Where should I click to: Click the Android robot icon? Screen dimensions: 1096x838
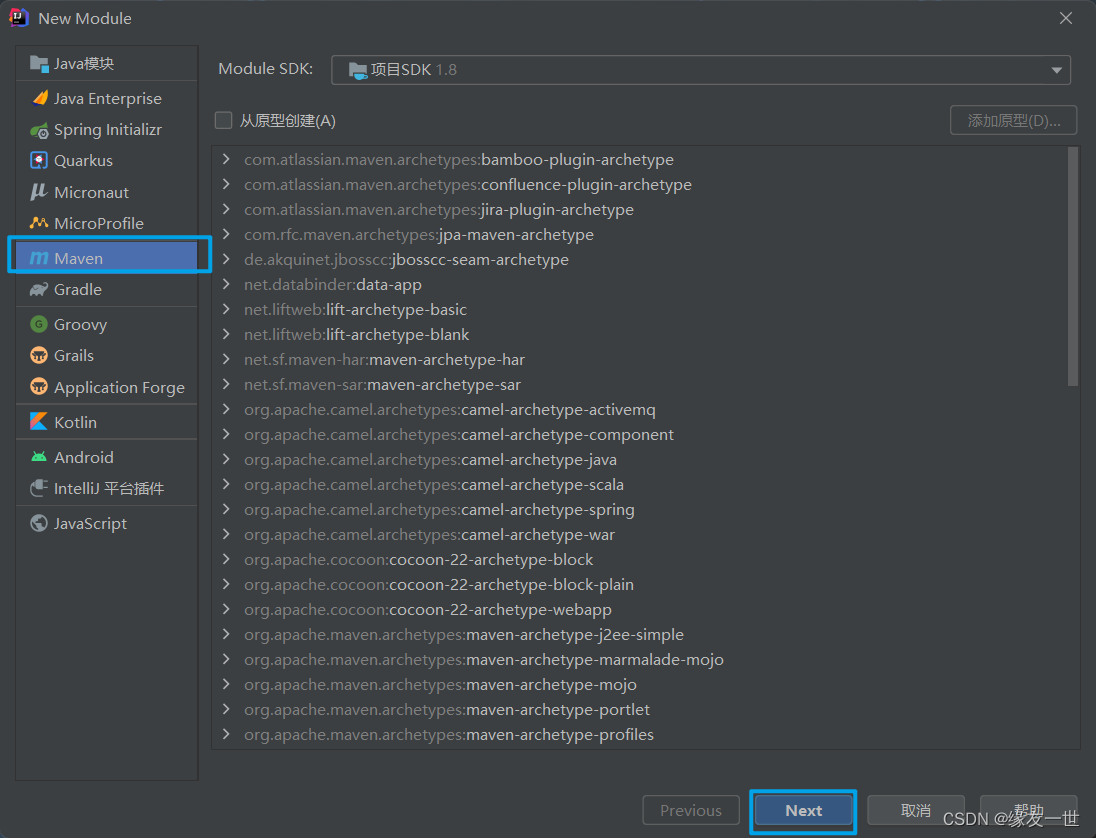coord(40,457)
